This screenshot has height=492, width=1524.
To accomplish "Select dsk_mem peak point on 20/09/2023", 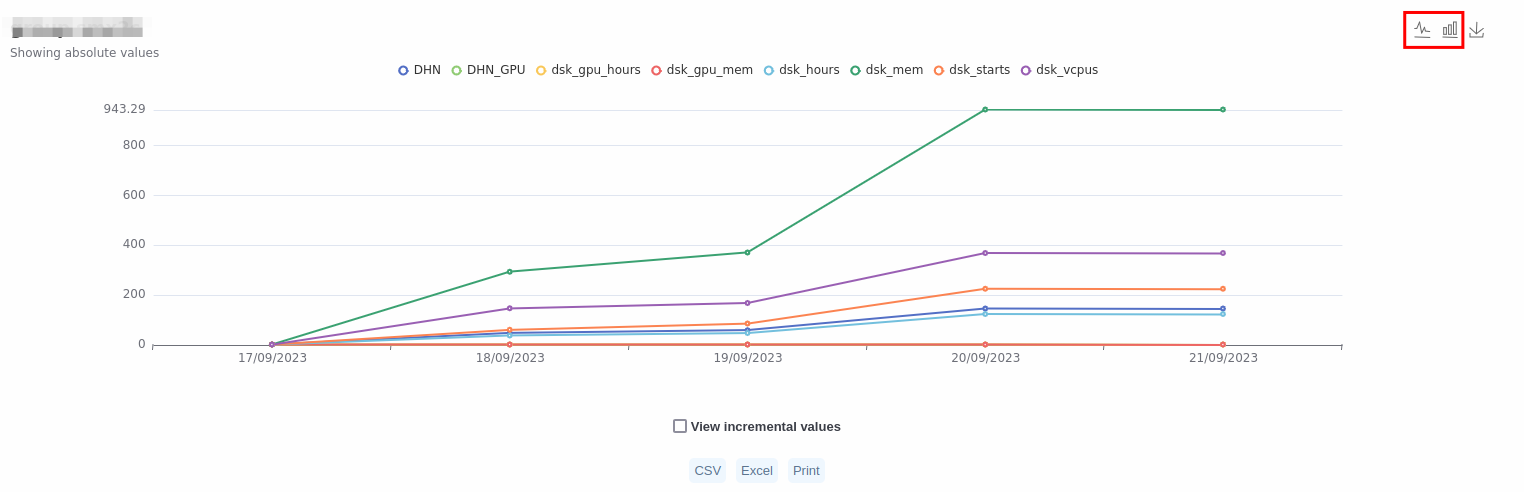I will (x=985, y=110).
